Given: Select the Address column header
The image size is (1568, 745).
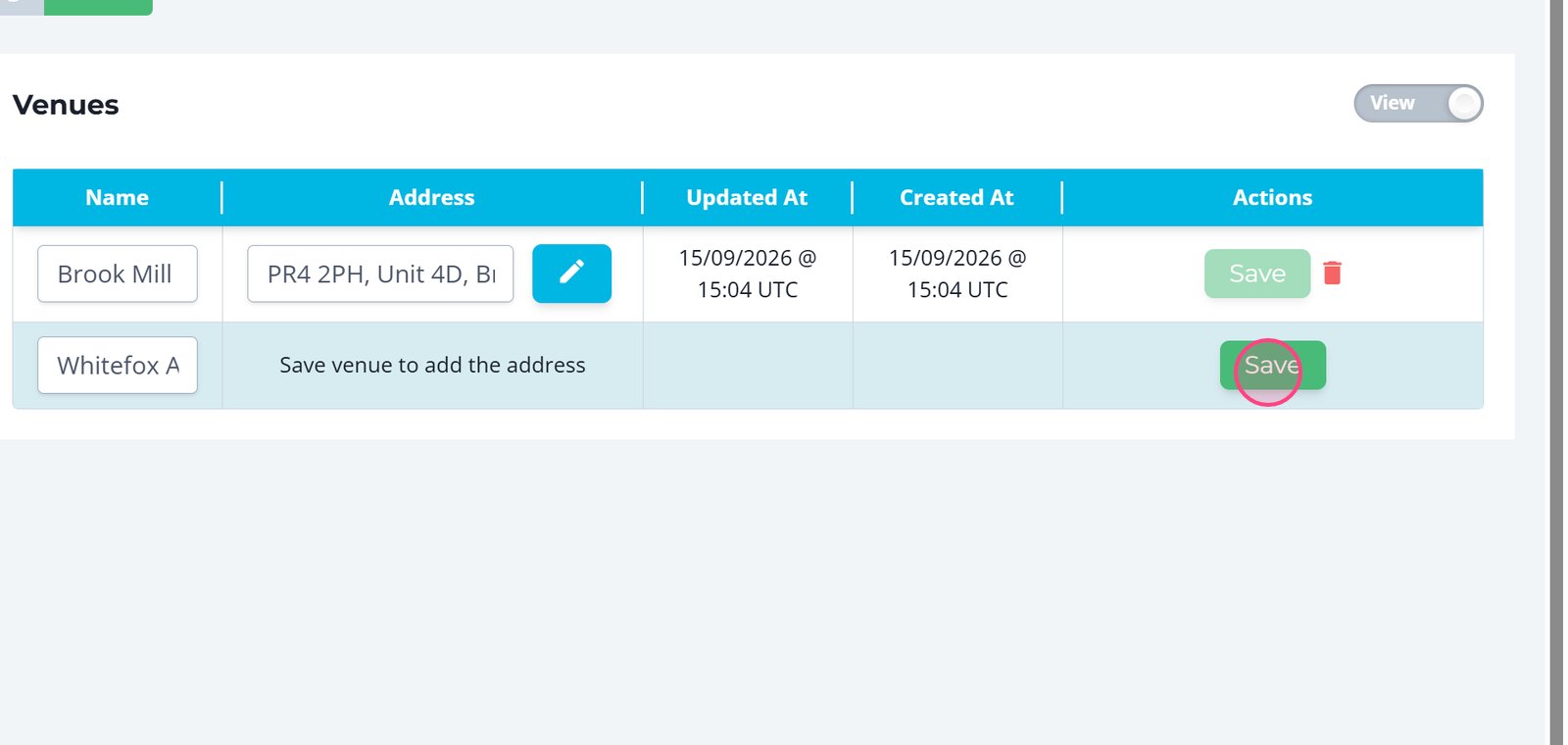Looking at the screenshot, I should click(431, 197).
